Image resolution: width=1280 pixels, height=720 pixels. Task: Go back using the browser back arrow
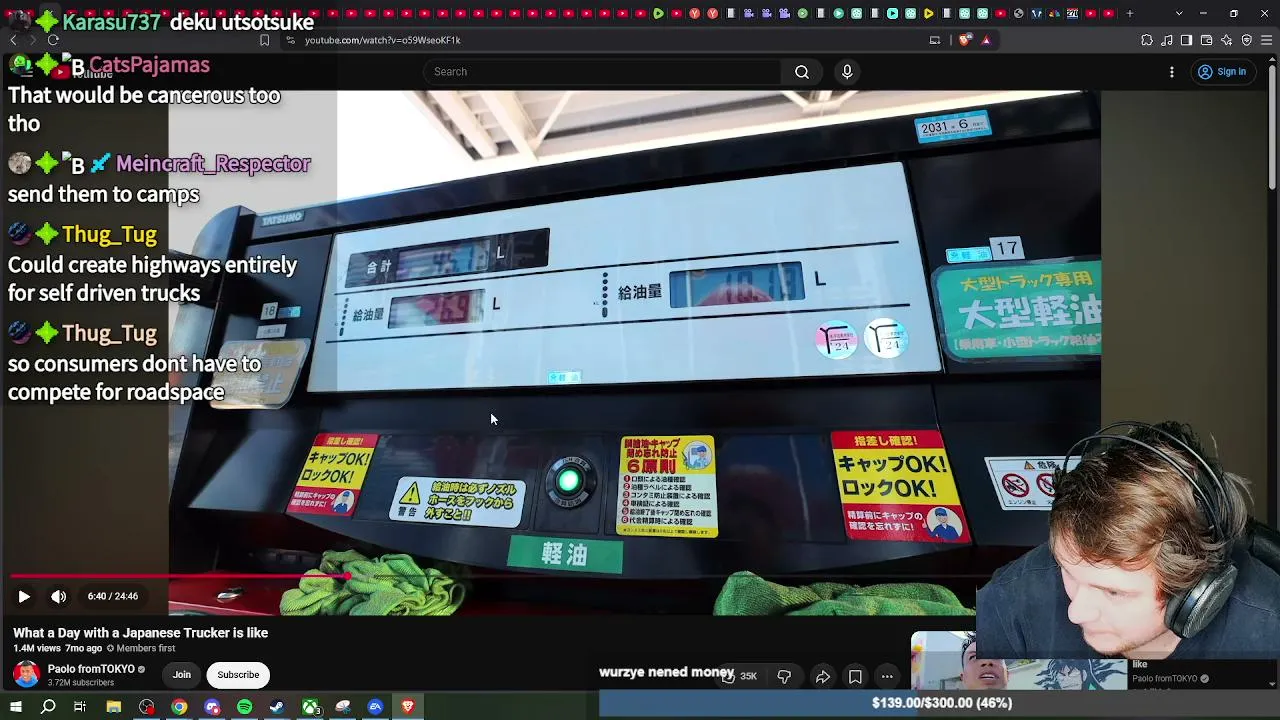tap(13, 40)
